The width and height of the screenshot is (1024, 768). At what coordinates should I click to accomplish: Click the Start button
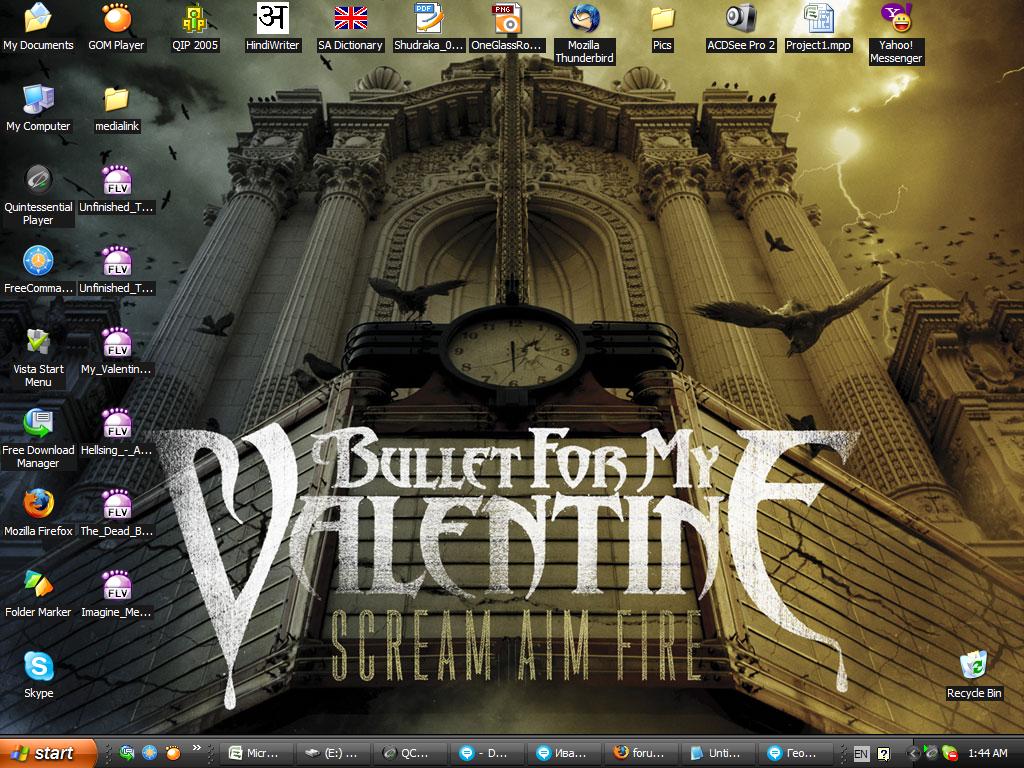coord(48,753)
